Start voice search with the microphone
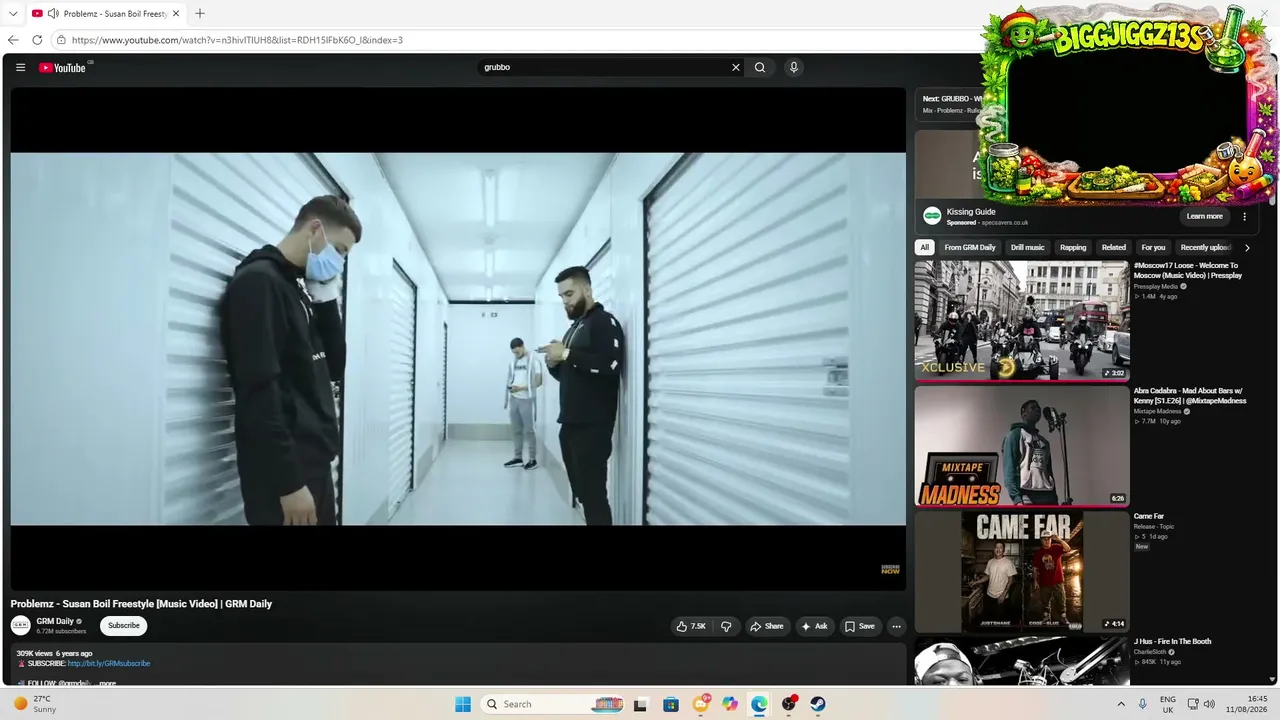The image size is (1280, 720). coord(794,68)
